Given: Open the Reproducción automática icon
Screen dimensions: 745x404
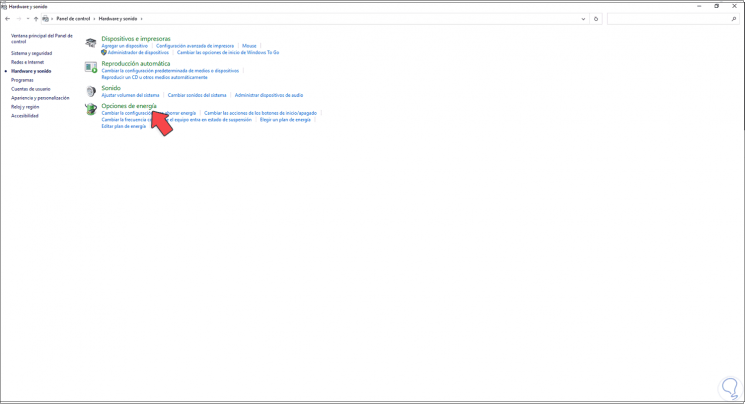Looking at the screenshot, I should click(x=90, y=67).
